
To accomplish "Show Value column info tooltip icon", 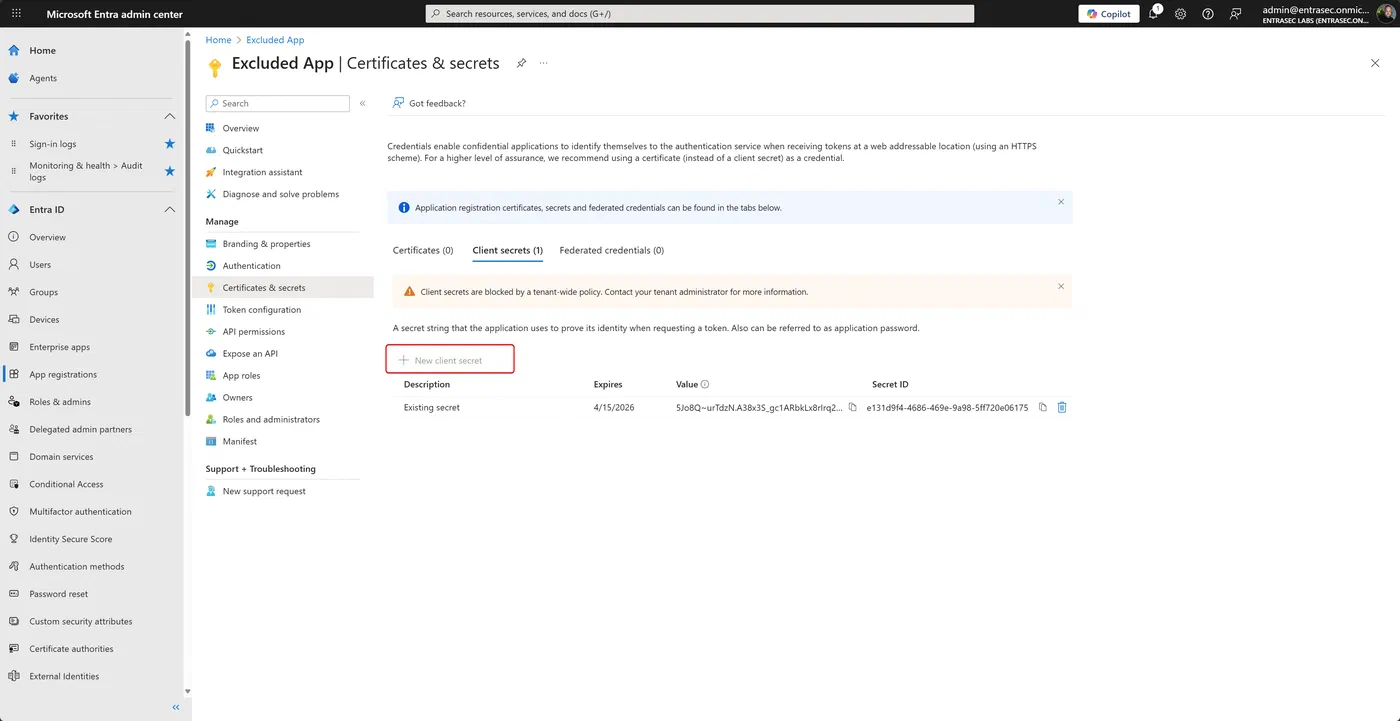I will (705, 385).
